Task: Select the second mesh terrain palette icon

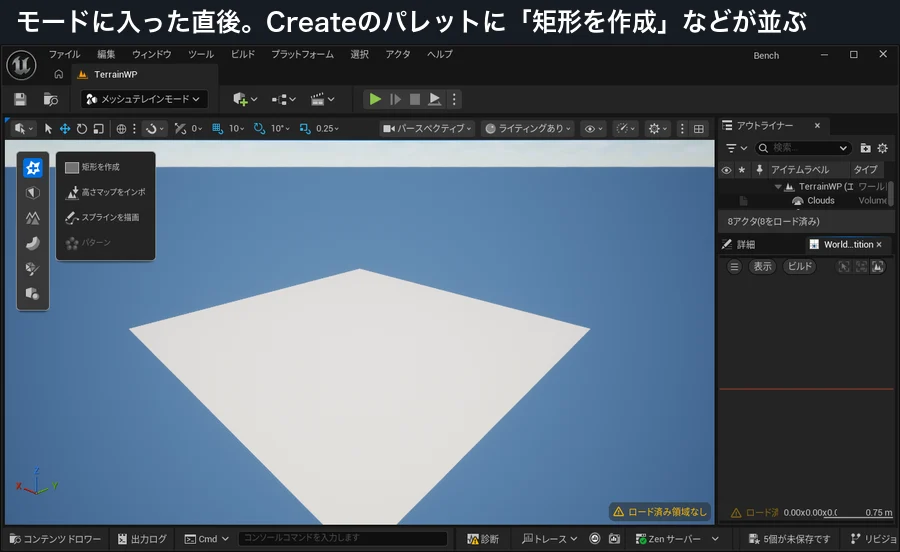Action: coord(33,193)
